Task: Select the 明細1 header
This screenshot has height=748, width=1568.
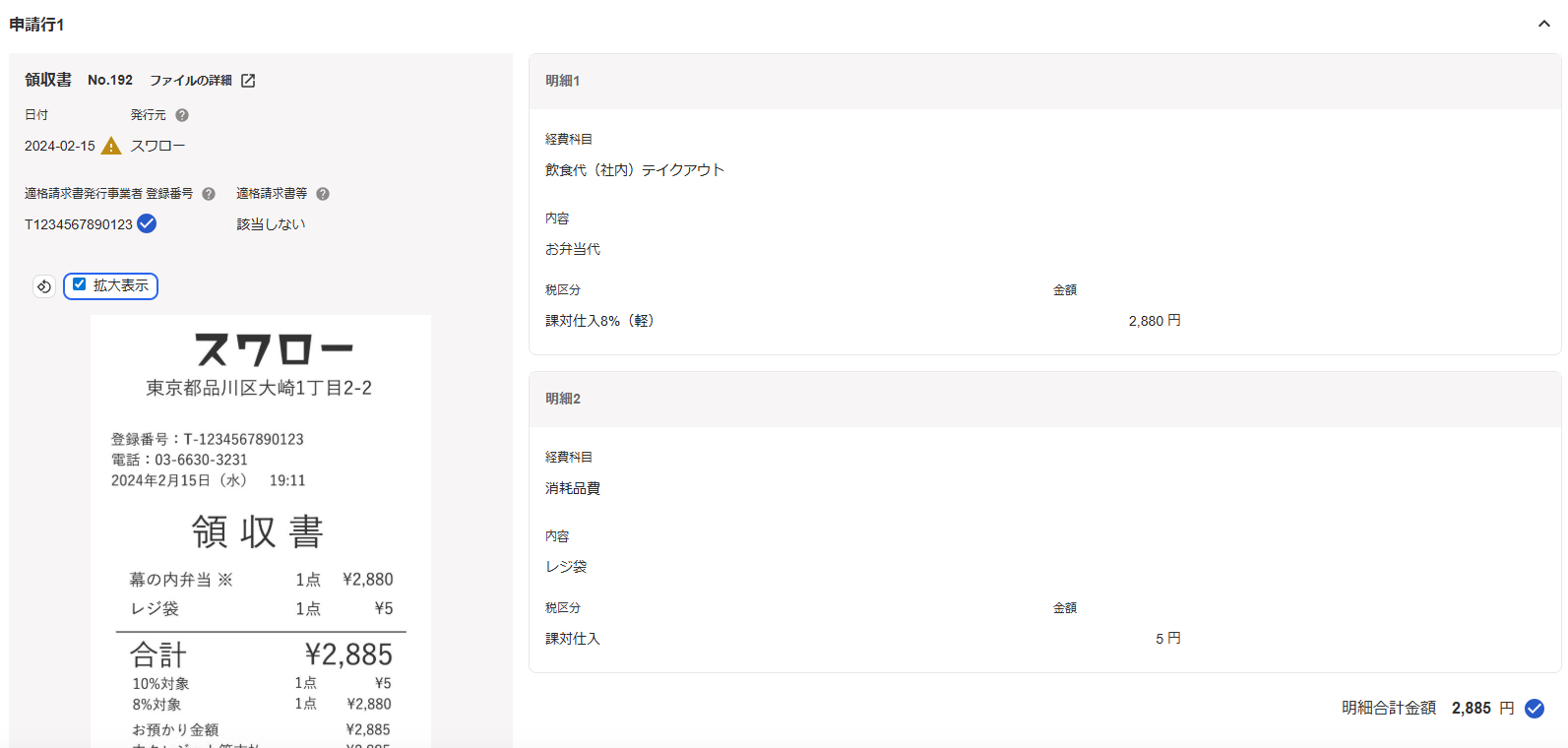Action: (x=563, y=81)
